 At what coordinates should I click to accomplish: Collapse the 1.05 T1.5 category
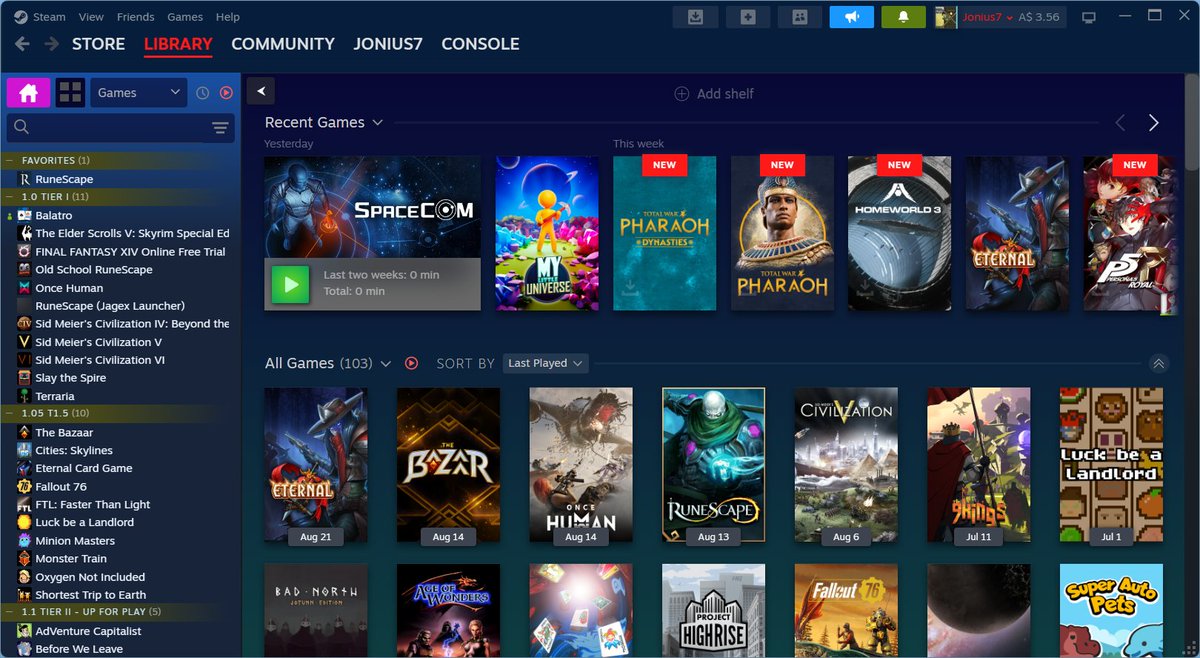[x=9, y=413]
